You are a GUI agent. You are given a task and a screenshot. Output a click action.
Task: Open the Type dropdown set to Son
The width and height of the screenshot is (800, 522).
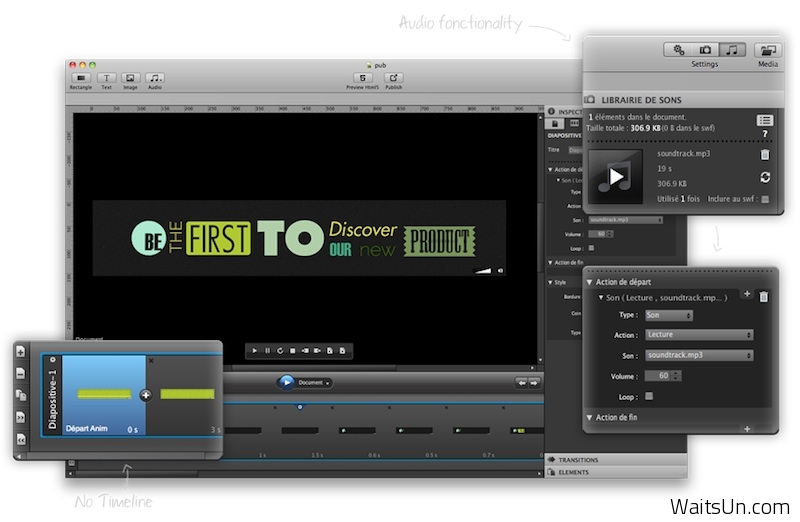(x=669, y=315)
